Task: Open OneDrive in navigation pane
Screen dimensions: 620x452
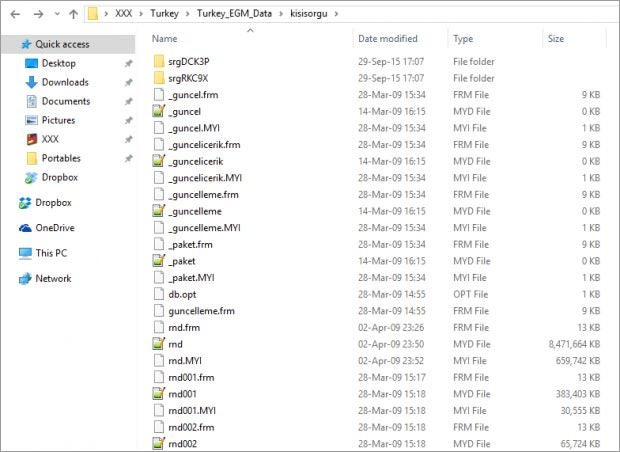Action: point(54,227)
